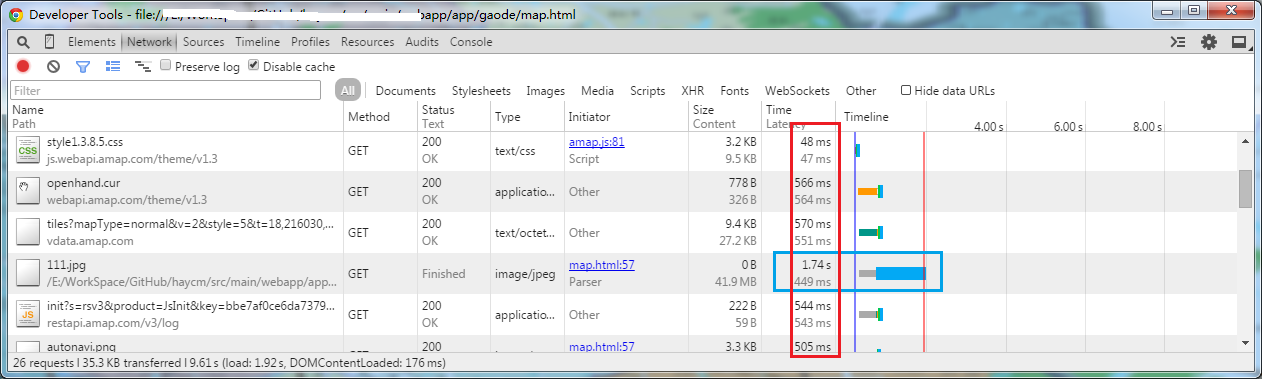Show the console drawer icon

tap(1179, 42)
